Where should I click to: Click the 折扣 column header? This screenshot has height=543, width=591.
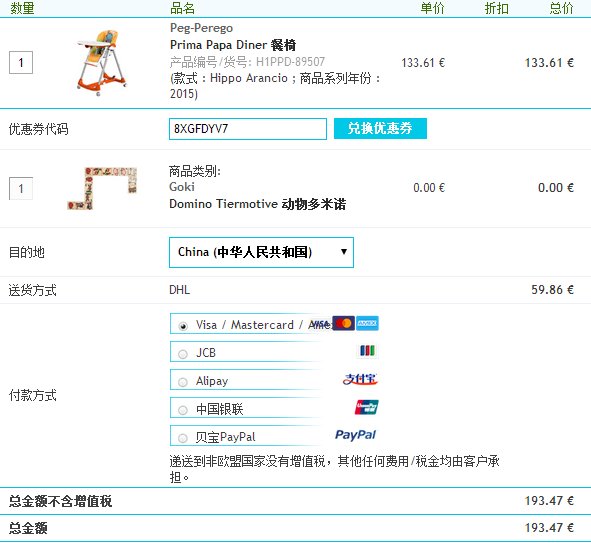pos(497,8)
